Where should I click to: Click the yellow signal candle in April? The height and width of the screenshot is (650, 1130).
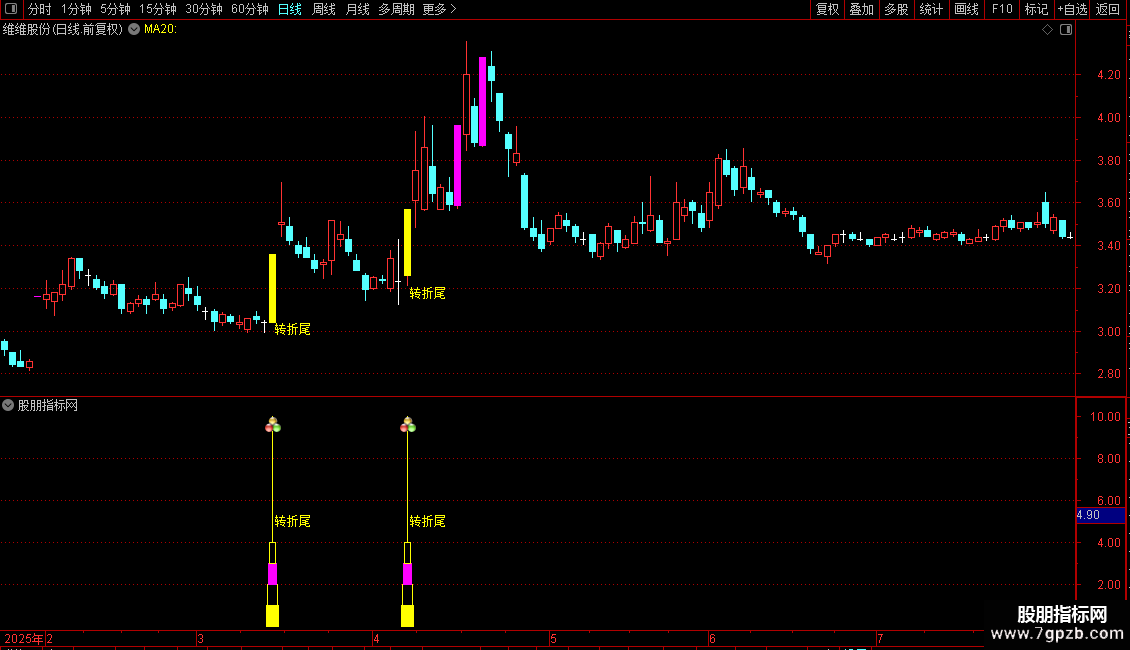[407, 242]
